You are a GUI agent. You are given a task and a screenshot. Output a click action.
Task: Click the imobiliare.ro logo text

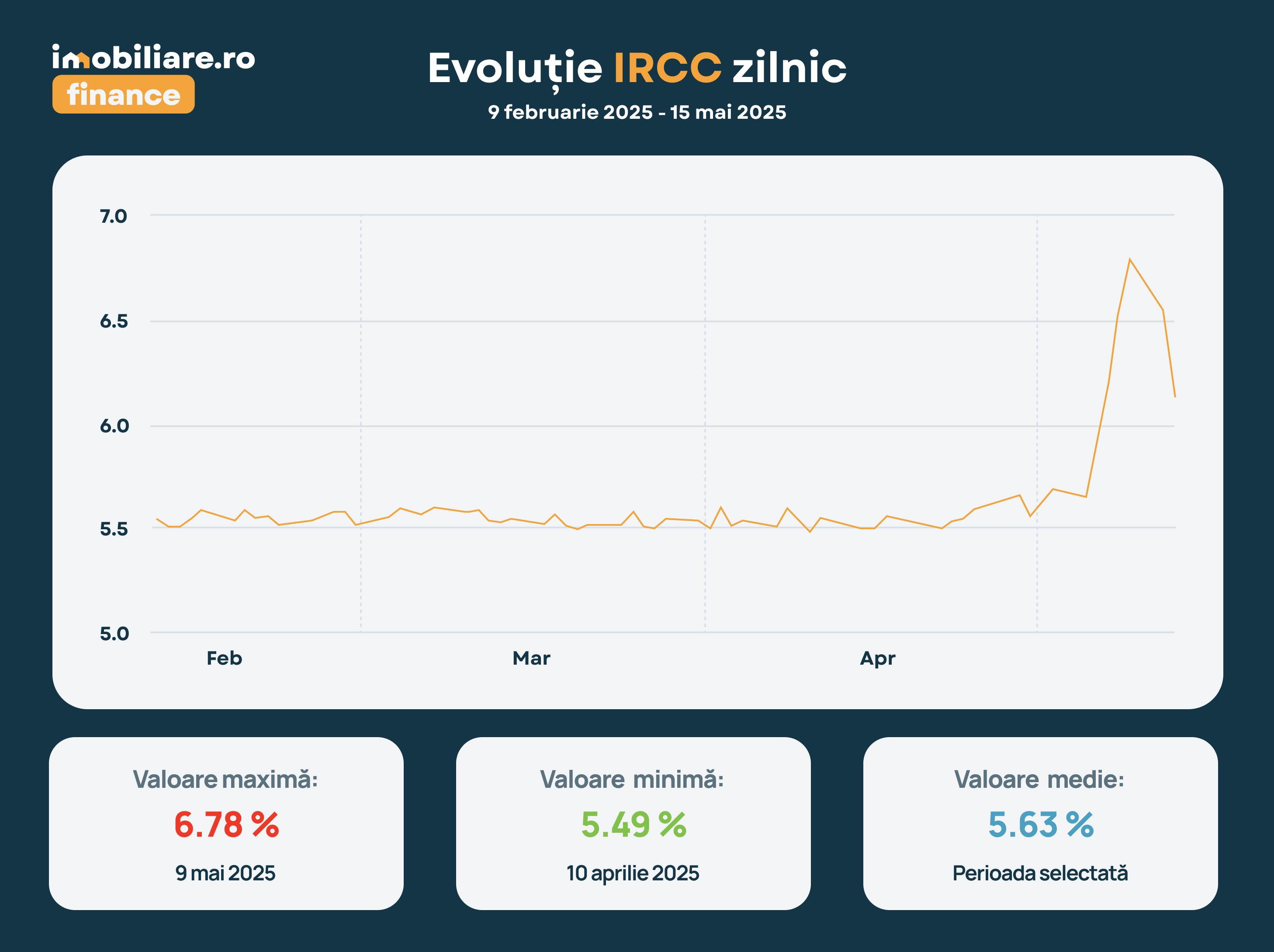(x=153, y=58)
